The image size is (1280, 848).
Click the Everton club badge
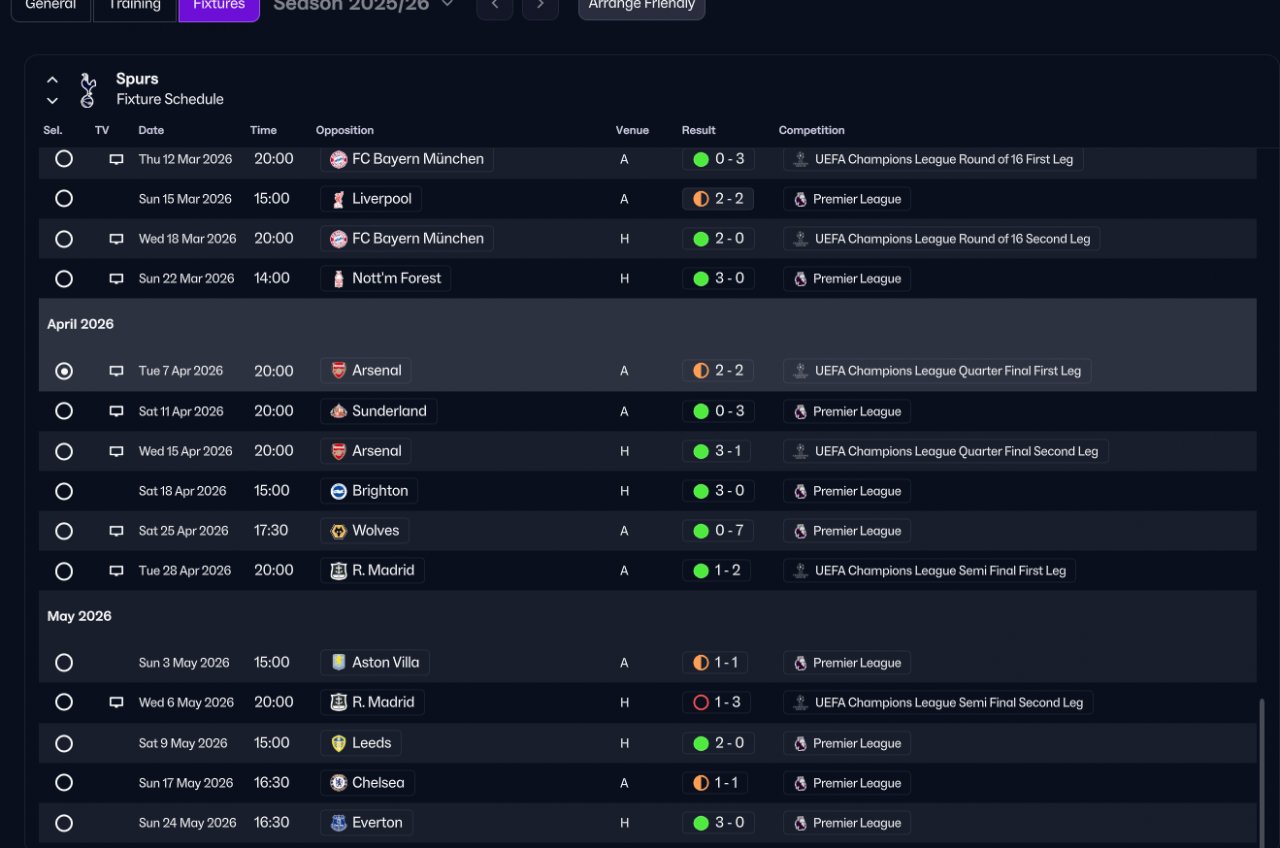pos(339,823)
